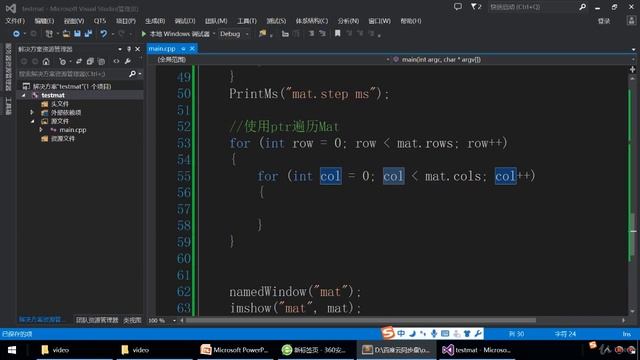Click the New Project toolbar icon
Image resolution: width=640 pixels, height=360 pixels.
49,34
